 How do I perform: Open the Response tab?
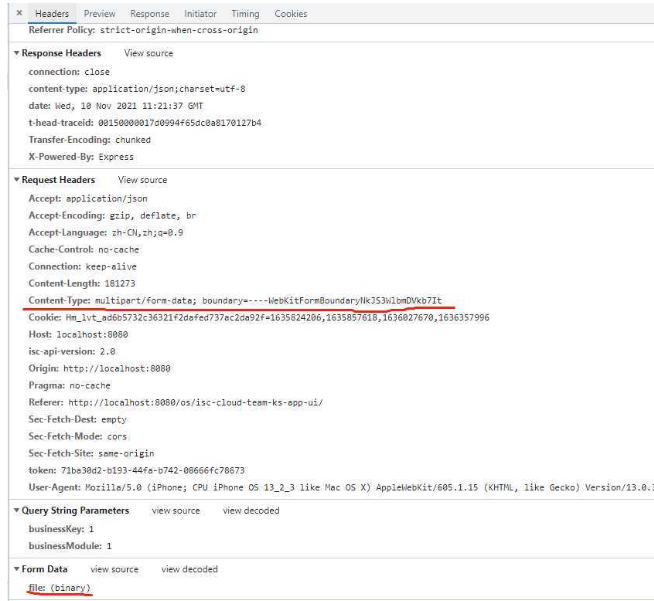(149, 14)
